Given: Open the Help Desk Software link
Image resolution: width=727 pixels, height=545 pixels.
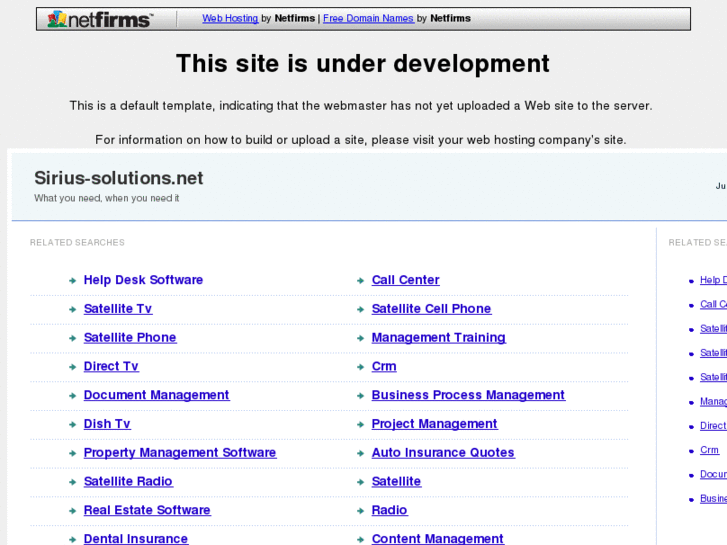Looking at the screenshot, I should (143, 280).
